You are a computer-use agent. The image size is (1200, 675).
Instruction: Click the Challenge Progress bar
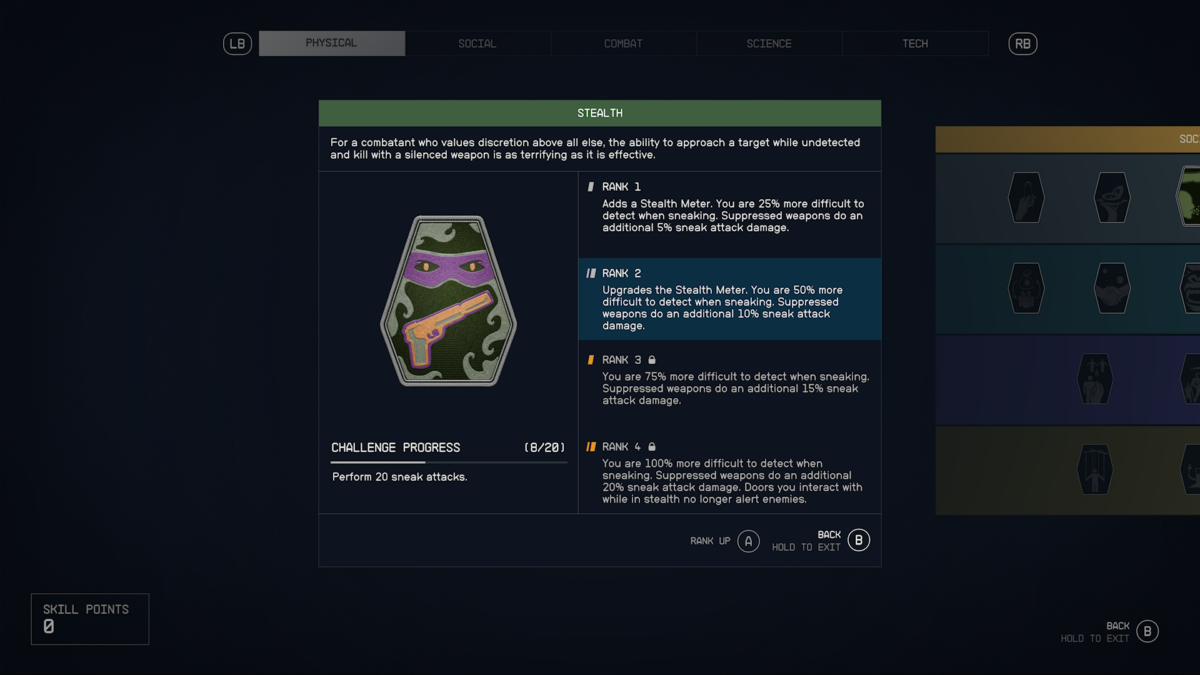click(x=449, y=463)
